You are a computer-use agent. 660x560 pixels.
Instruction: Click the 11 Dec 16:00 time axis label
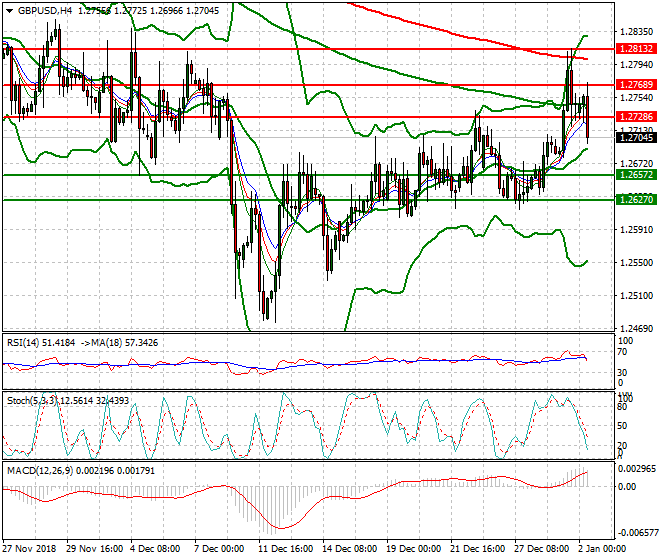(286, 549)
